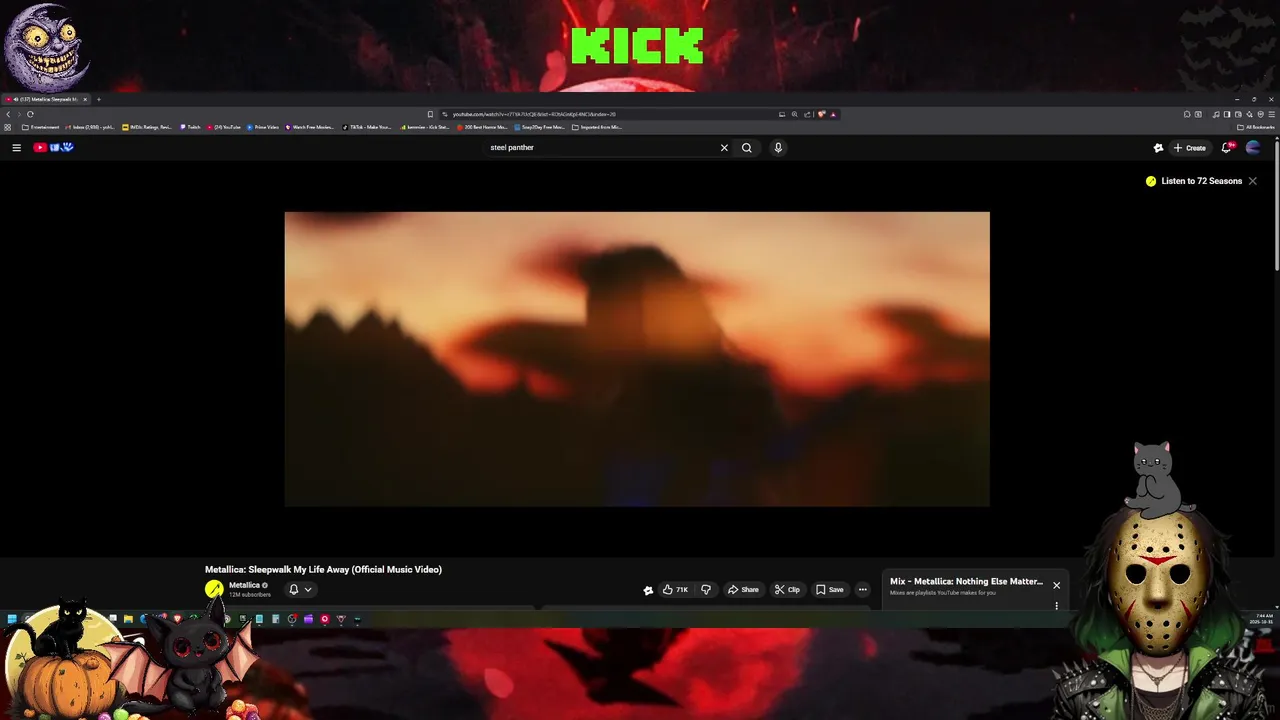Open 'Mix – Metallica: Nothing Else Matter...' title
The width and height of the screenshot is (1280, 720).
tap(966, 581)
